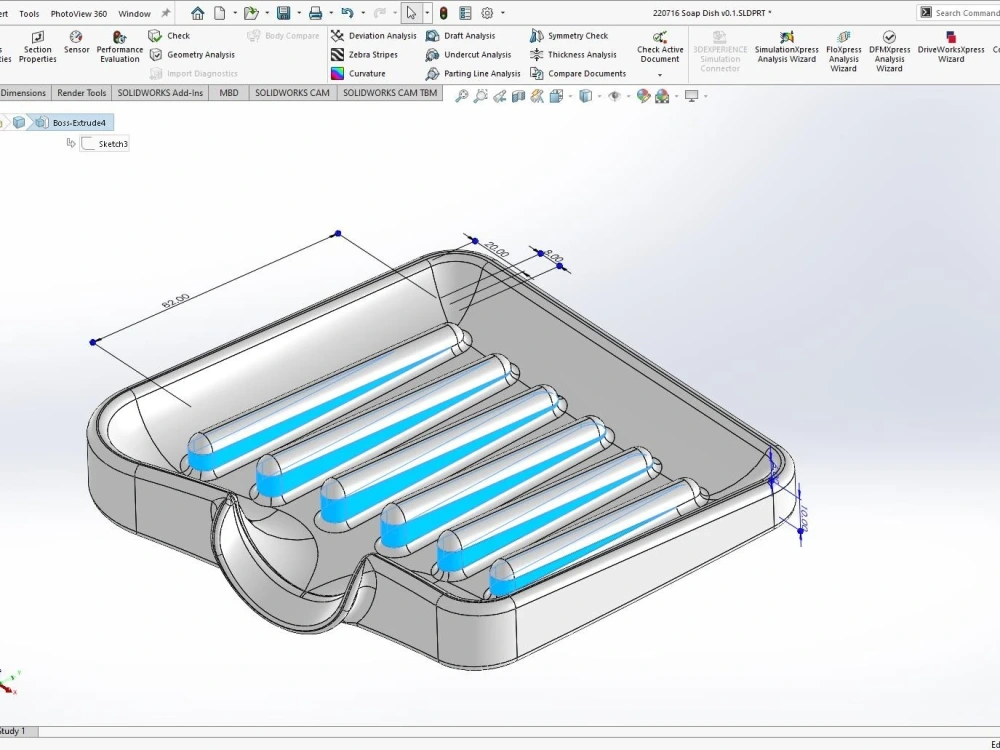Run a Draft Analysis on the model

pos(470,35)
